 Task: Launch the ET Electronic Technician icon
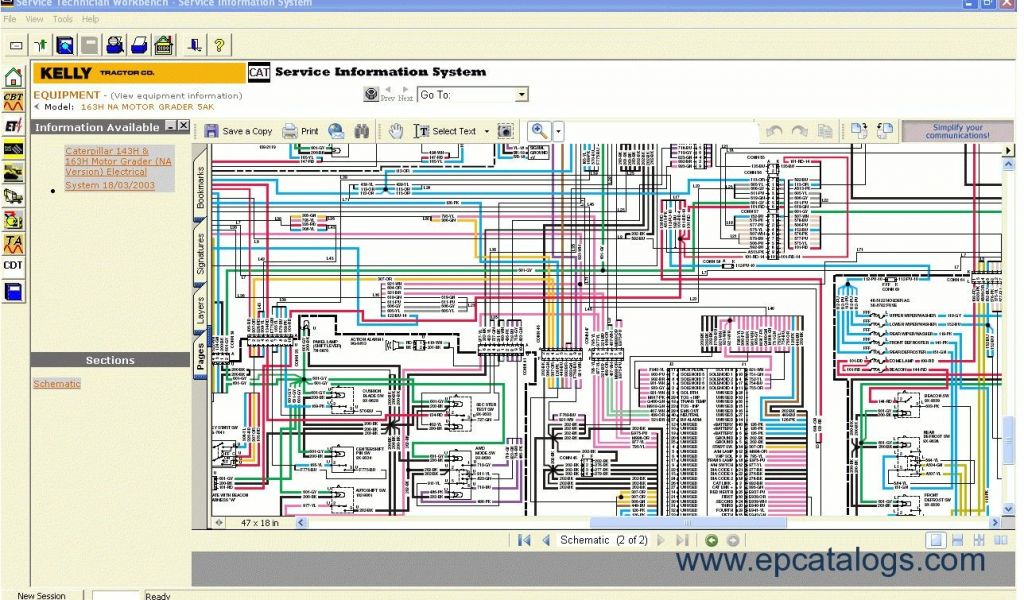[13, 125]
